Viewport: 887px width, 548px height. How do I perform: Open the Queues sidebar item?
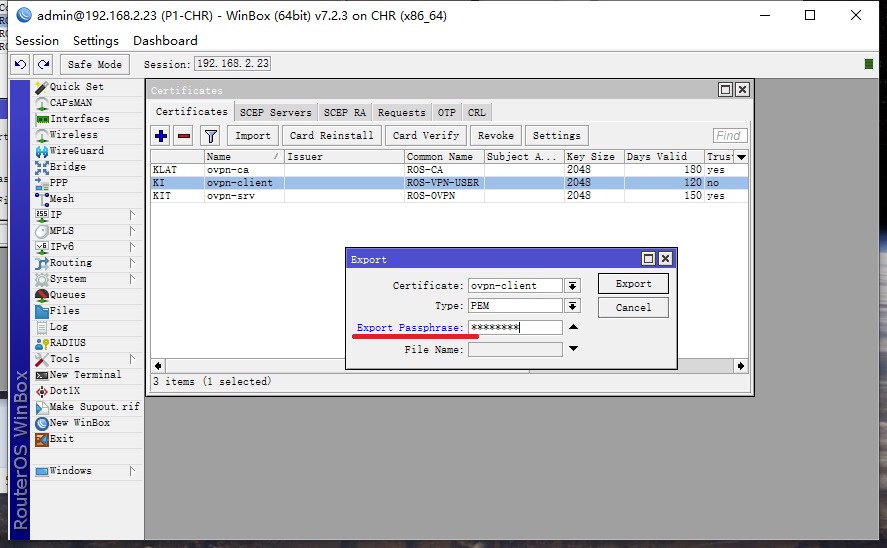[x=67, y=295]
